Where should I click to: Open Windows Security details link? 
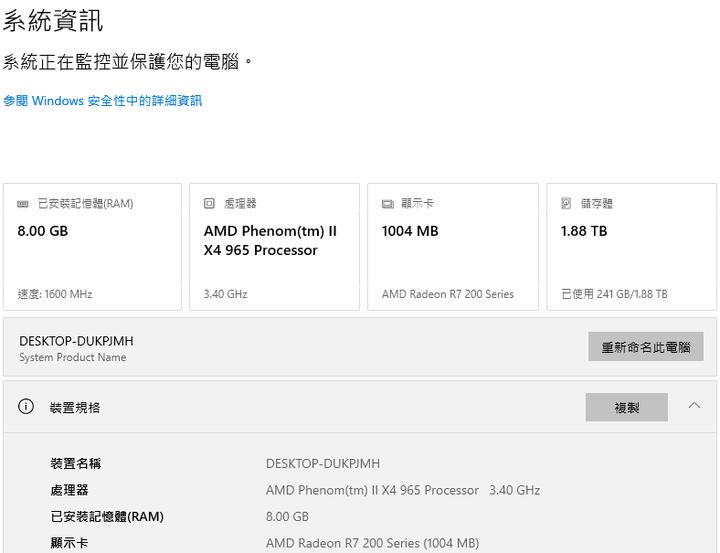click(x=102, y=101)
